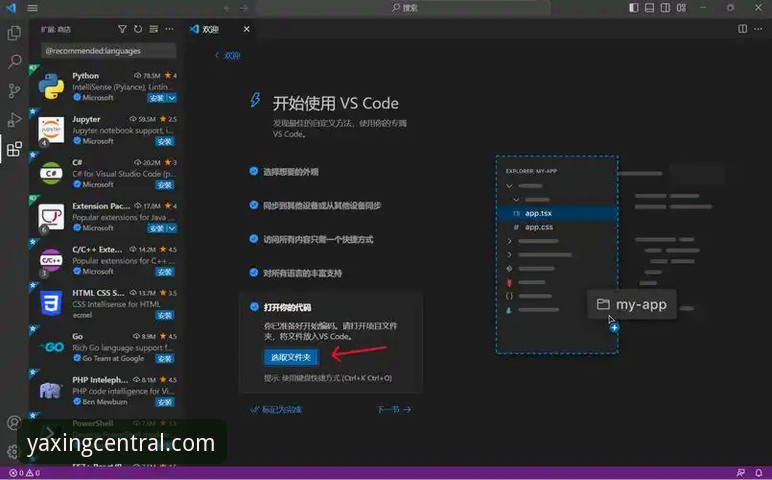
Task: Click the filter extensions funnel icon
Action: click(122, 29)
